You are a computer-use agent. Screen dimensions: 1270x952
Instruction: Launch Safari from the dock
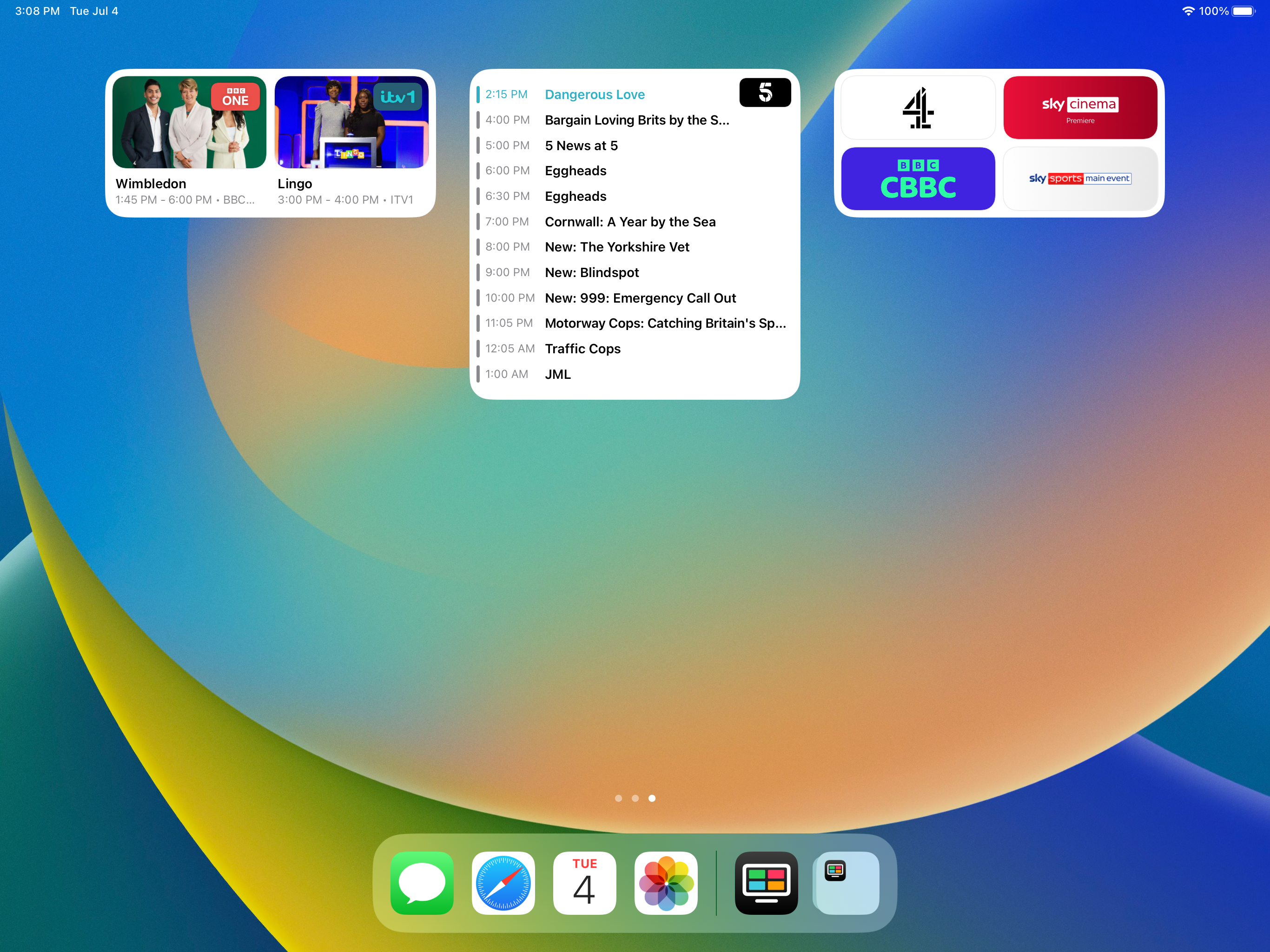coord(503,883)
